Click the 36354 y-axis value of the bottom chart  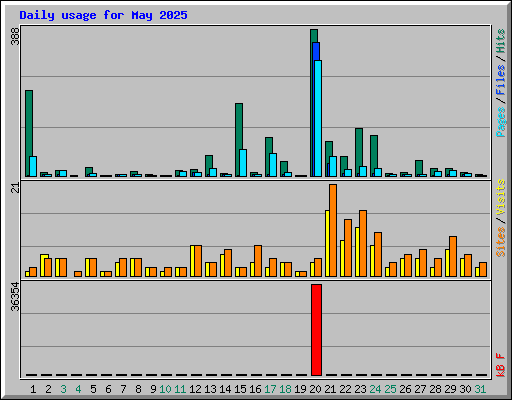click(x=16, y=297)
